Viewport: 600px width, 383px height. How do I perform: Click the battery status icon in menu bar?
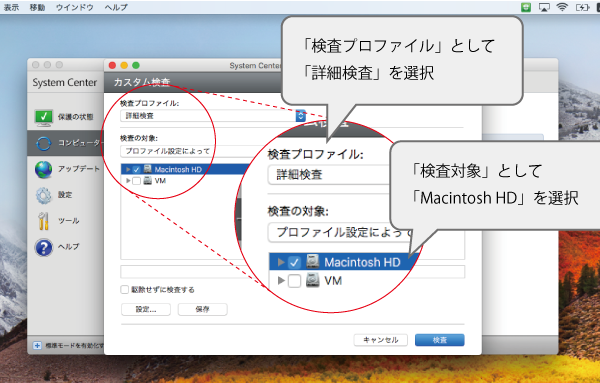[x=582, y=7]
